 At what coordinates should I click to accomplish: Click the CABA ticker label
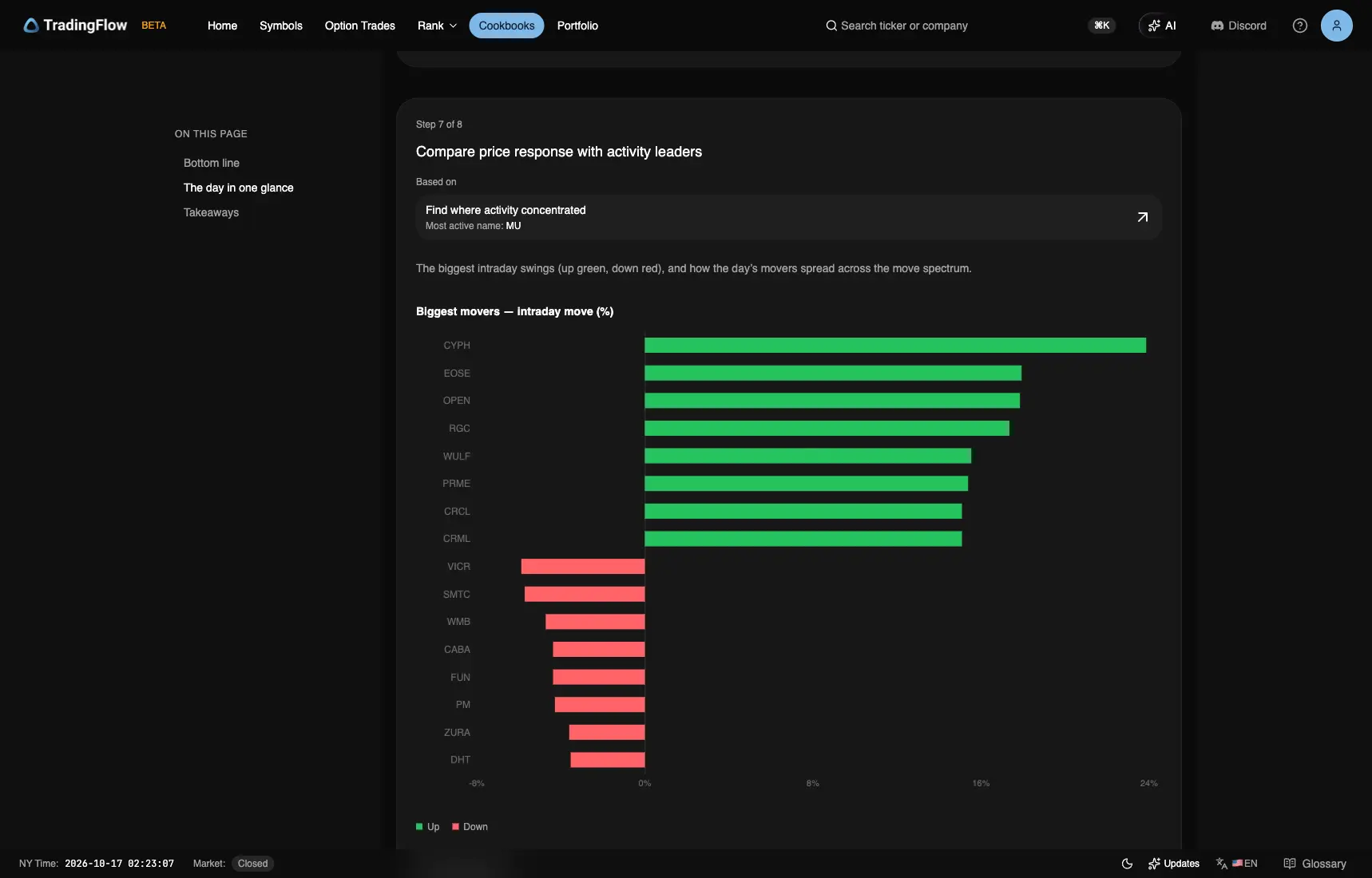click(x=457, y=650)
